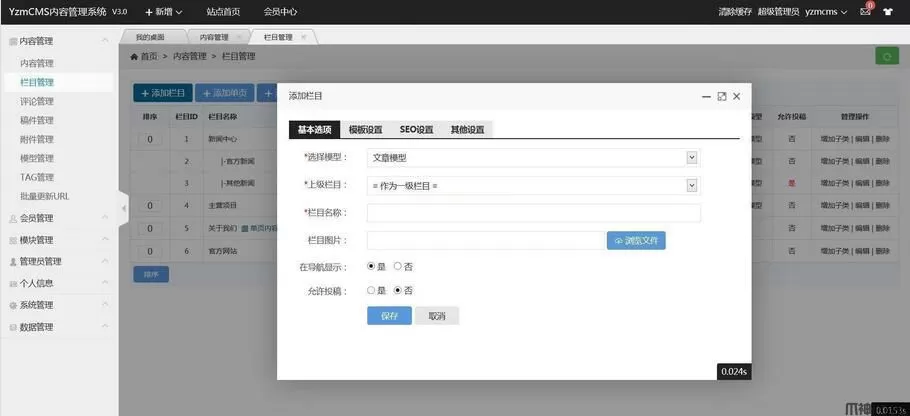
Task: Click the 保存 button
Action: 389,316
